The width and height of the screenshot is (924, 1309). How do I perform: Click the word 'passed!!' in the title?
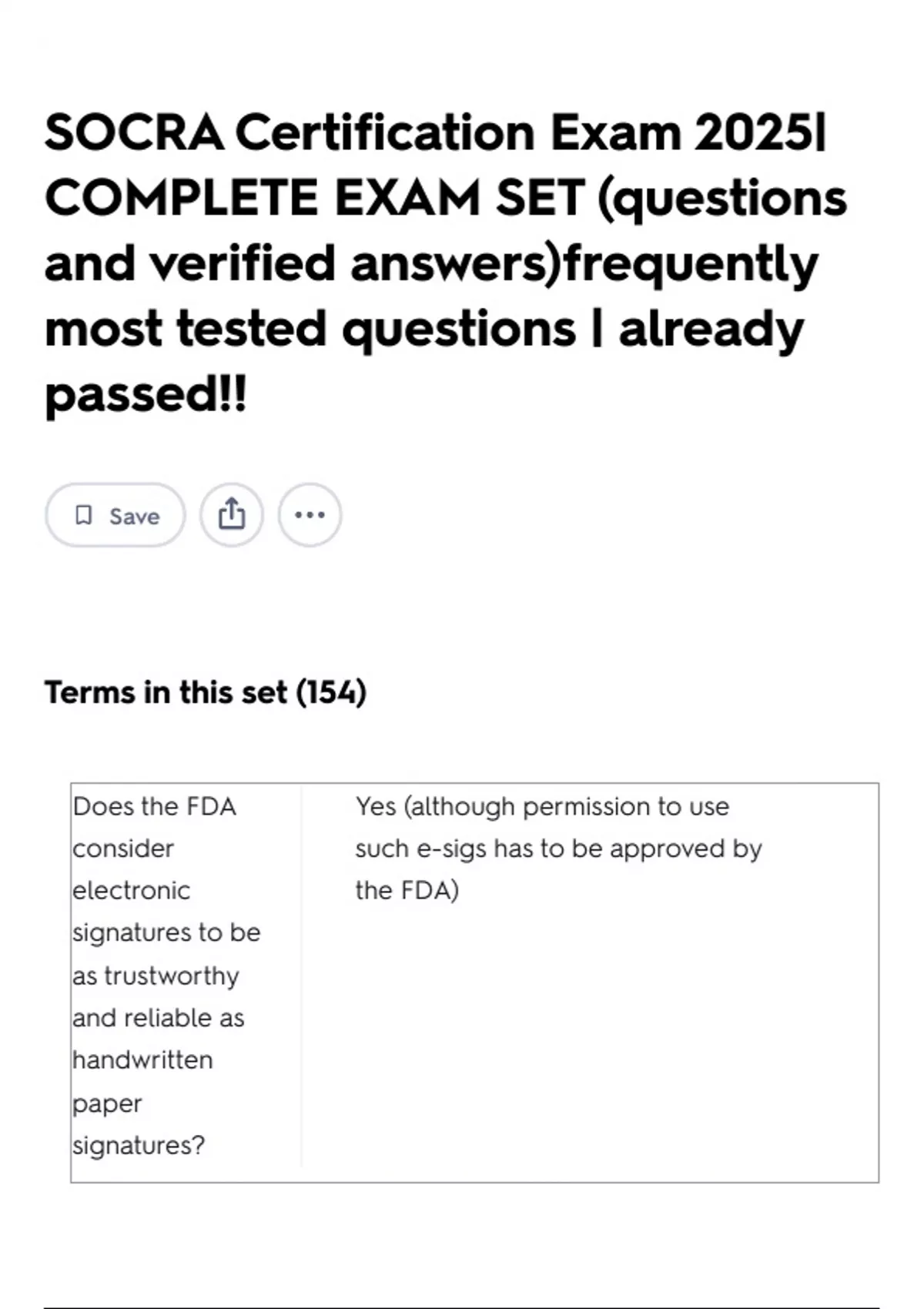(x=146, y=395)
